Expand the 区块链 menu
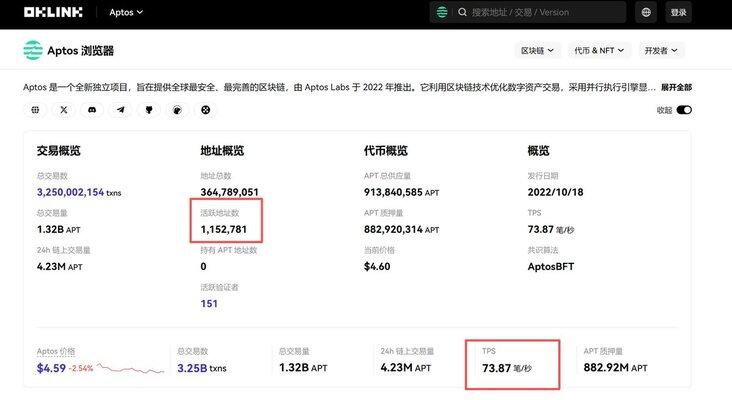The image size is (732, 400). click(x=537, y=50)
